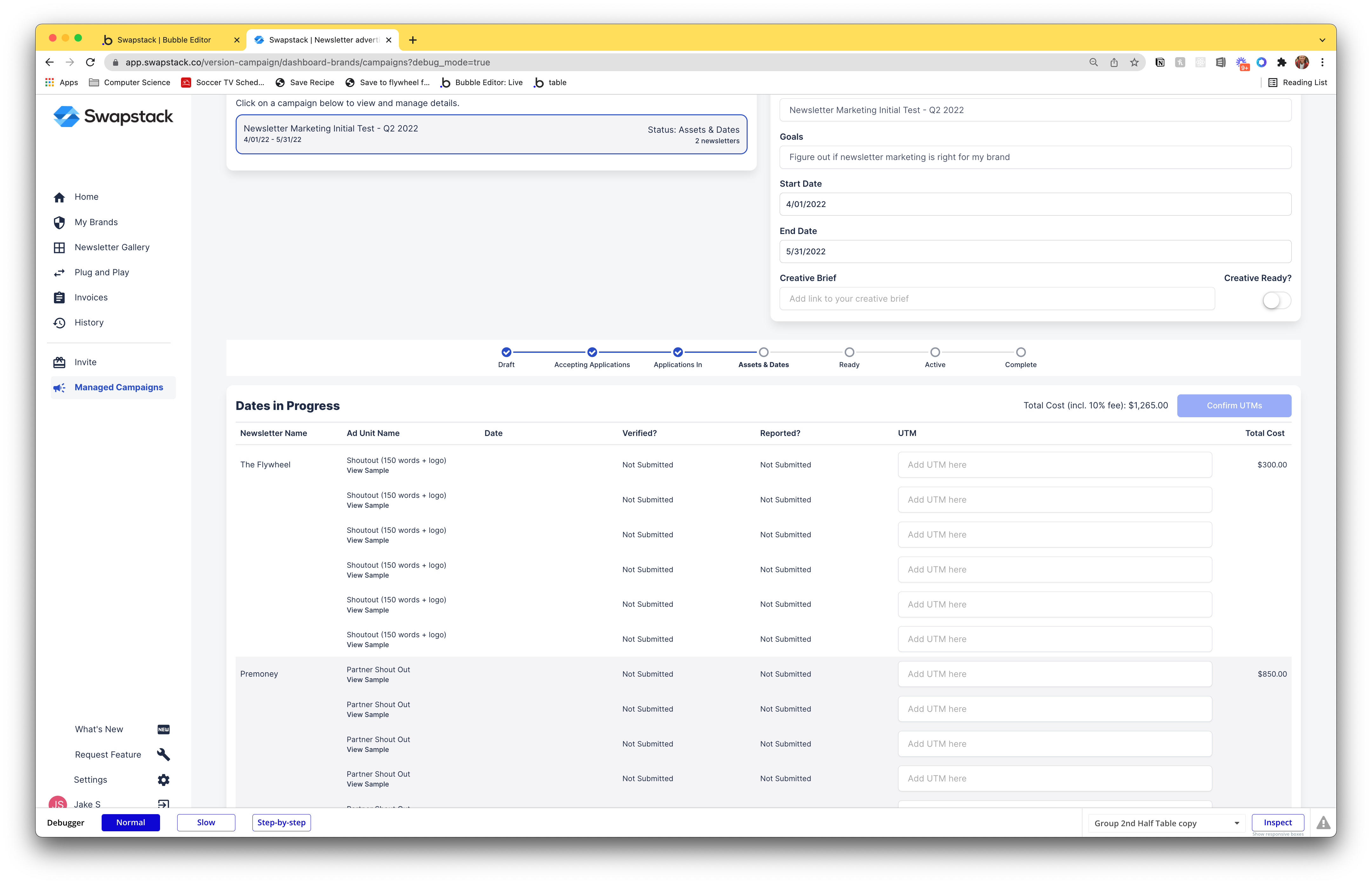Toggle the Creative Ready switch
Viewport: 1372px width, 884px height.
(x=1276, y=300)
